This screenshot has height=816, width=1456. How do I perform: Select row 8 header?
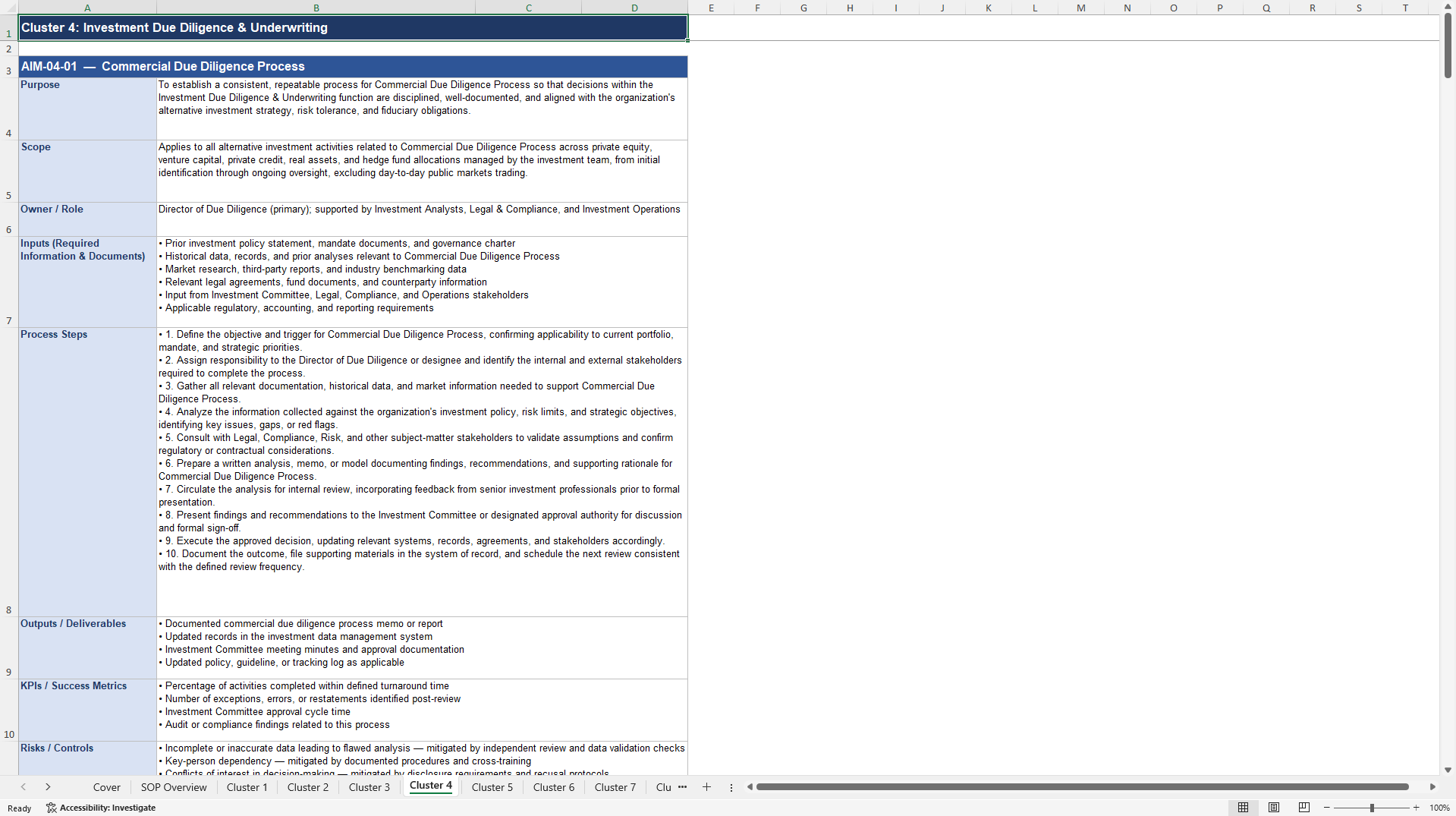click(x=9, y=472)
